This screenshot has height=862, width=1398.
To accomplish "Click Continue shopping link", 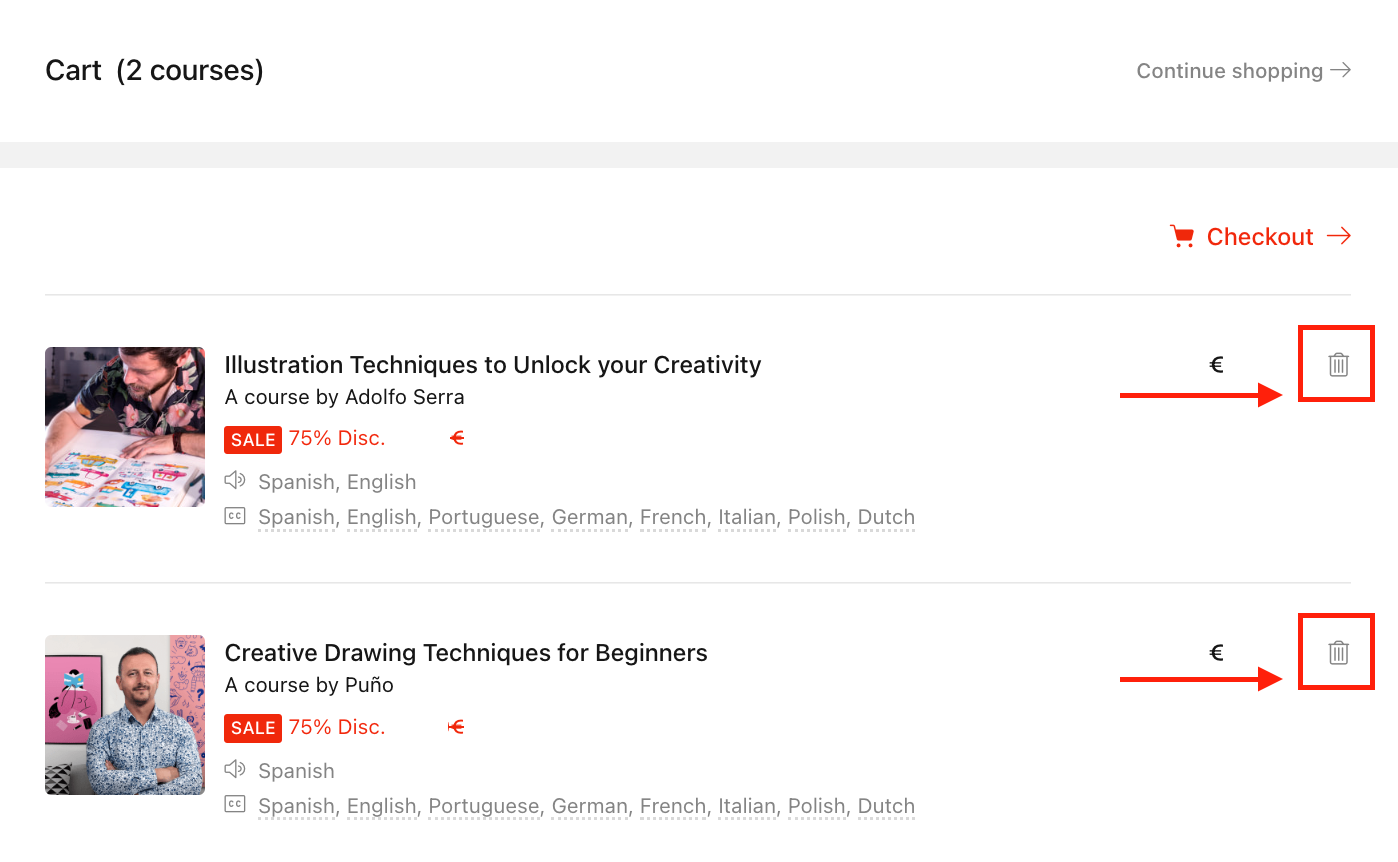I will [x=1244, y=71].
